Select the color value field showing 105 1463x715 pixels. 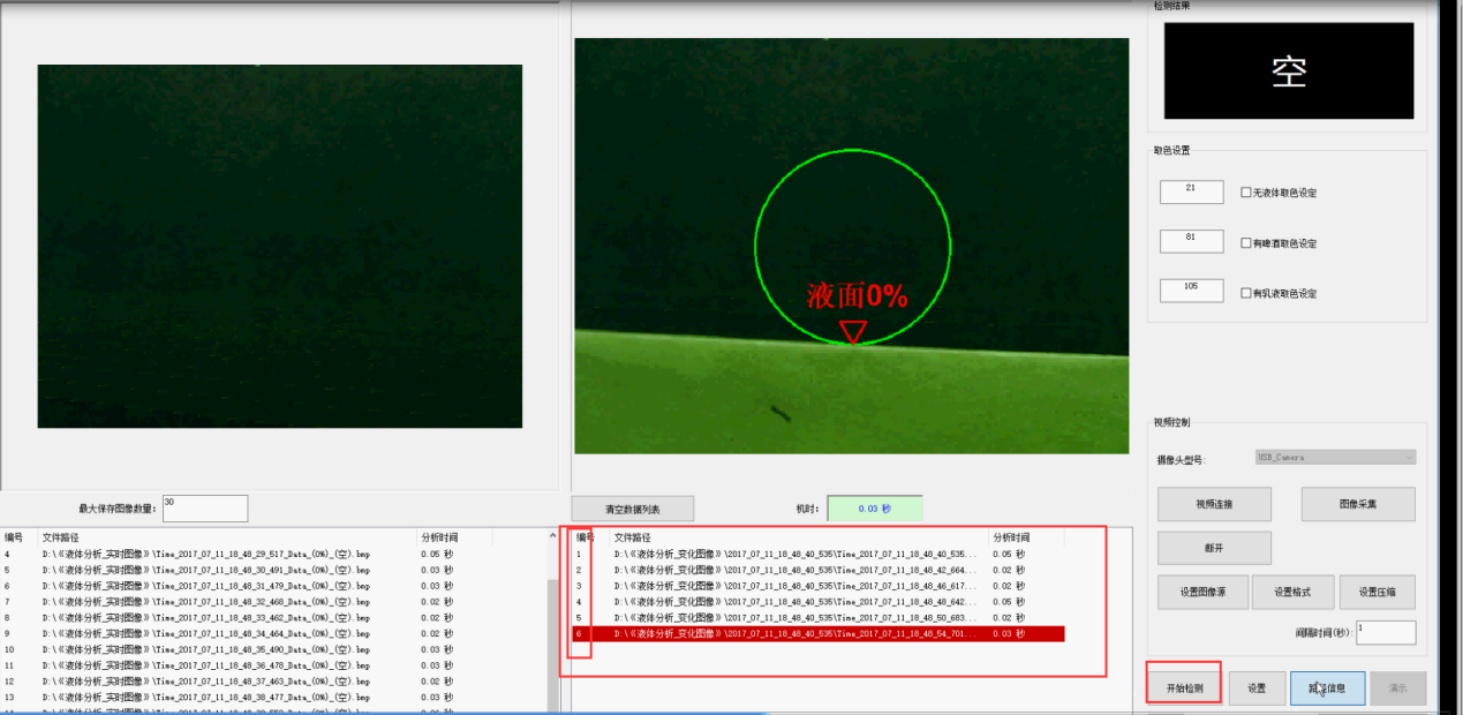click(x=1191, y=291)
